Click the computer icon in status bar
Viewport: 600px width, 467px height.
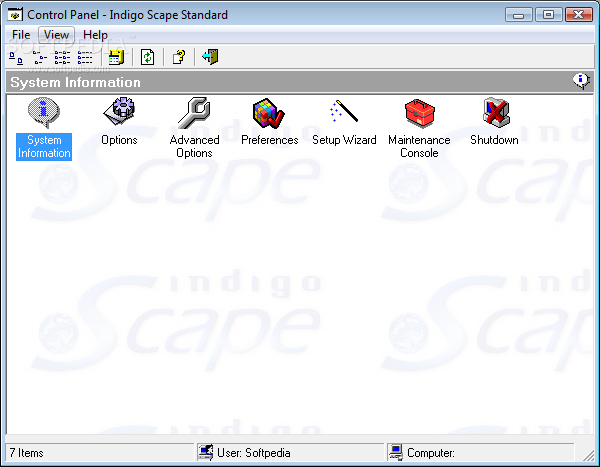(395, 452)
